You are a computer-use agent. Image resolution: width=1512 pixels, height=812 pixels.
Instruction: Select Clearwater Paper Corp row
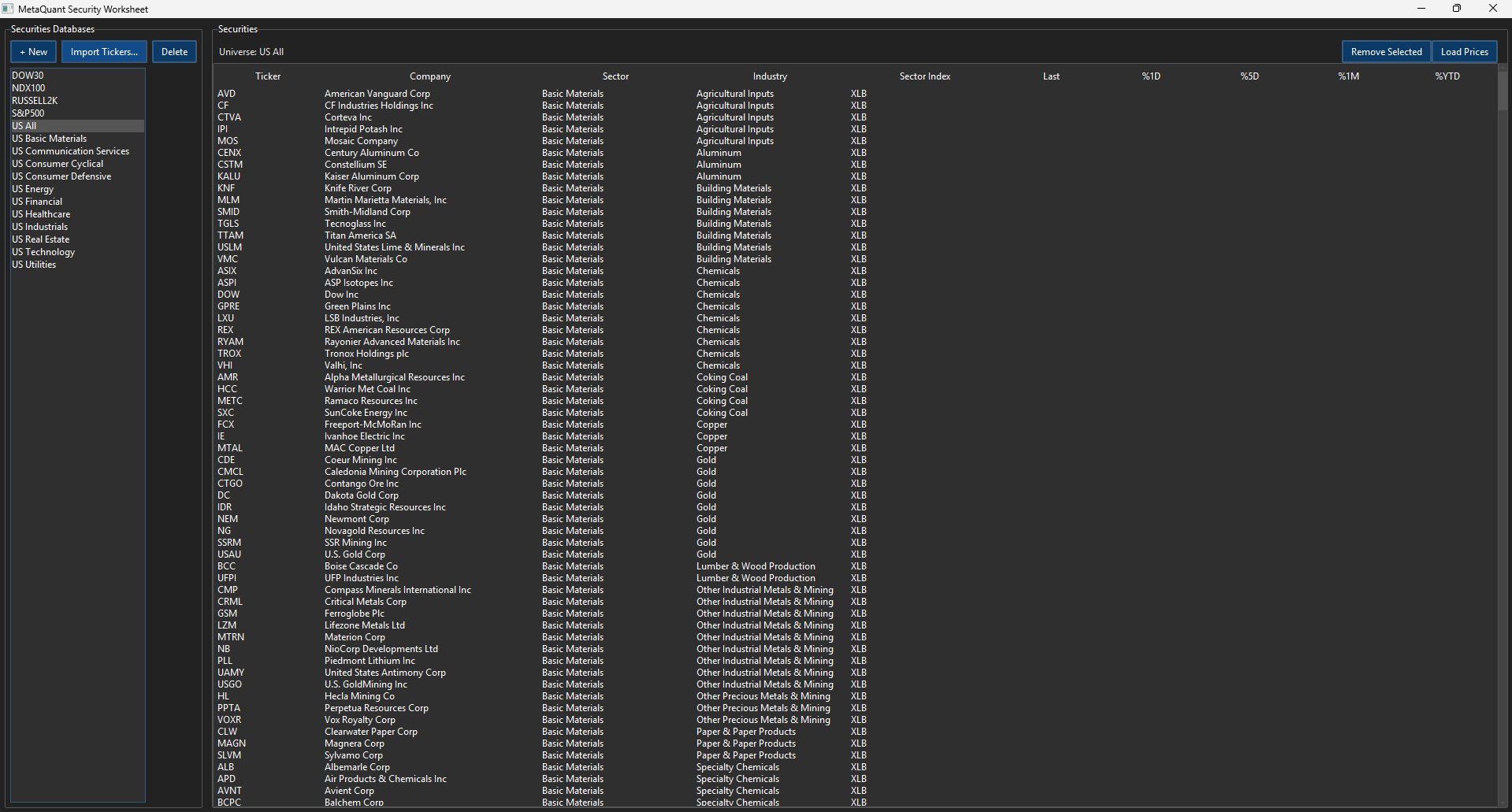click(855, 732)
